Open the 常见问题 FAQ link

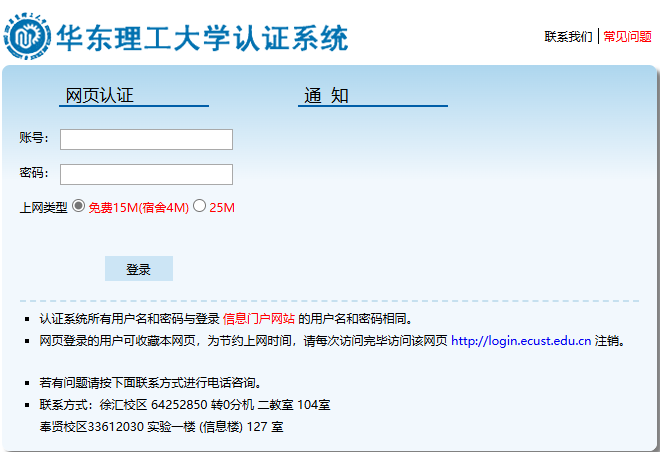click(627, 37)
